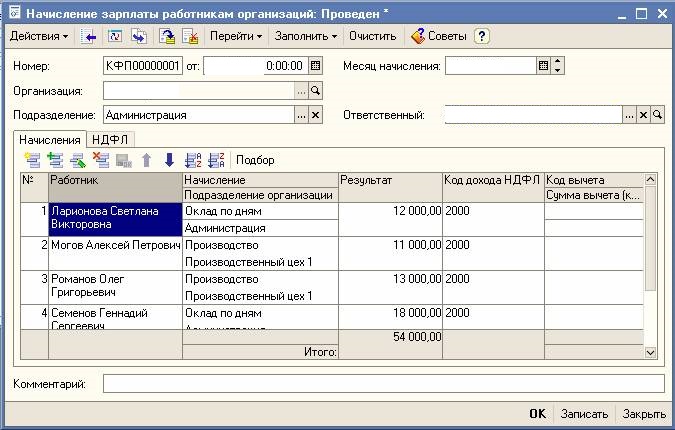This screenshot has height=430, width=675.
Task: Sort rows descending Z to A
Action: point(216,160)
